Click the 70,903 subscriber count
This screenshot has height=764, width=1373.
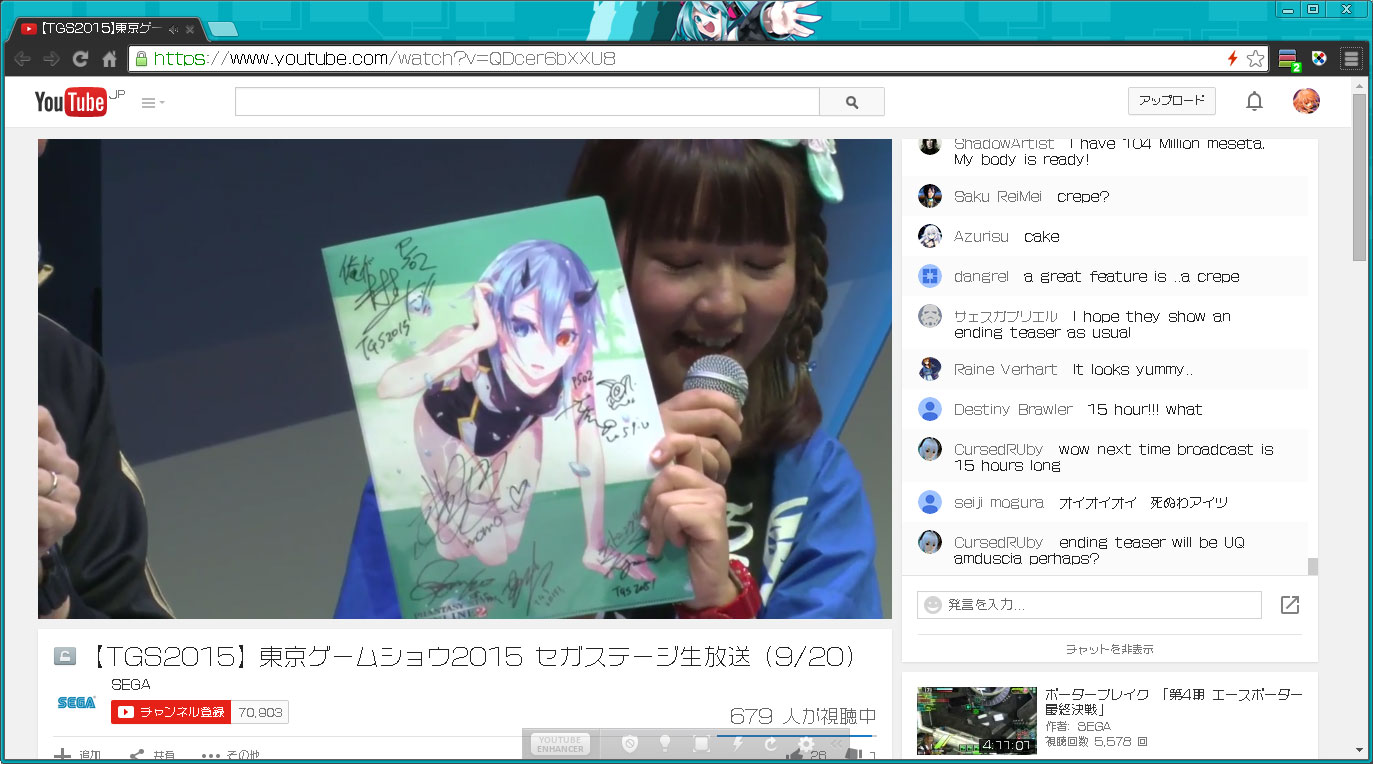click(x=260, y=712)
